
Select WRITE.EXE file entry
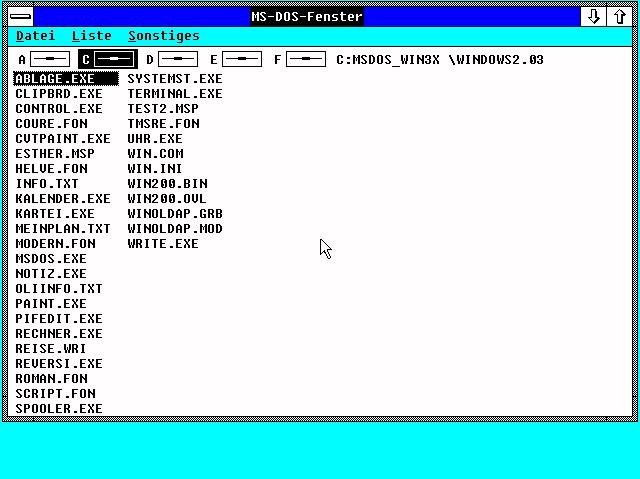click(162, 244)
